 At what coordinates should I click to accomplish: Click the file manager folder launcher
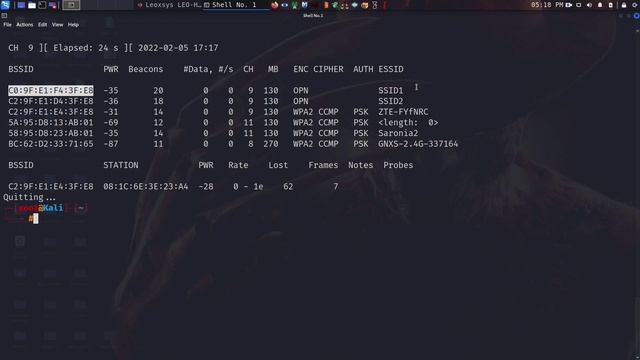(x=32, y=5)
